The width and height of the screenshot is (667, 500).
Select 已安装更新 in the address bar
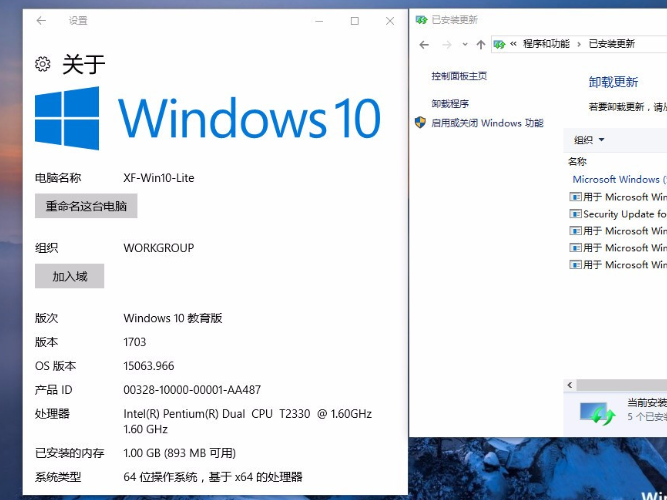point(612,44)
